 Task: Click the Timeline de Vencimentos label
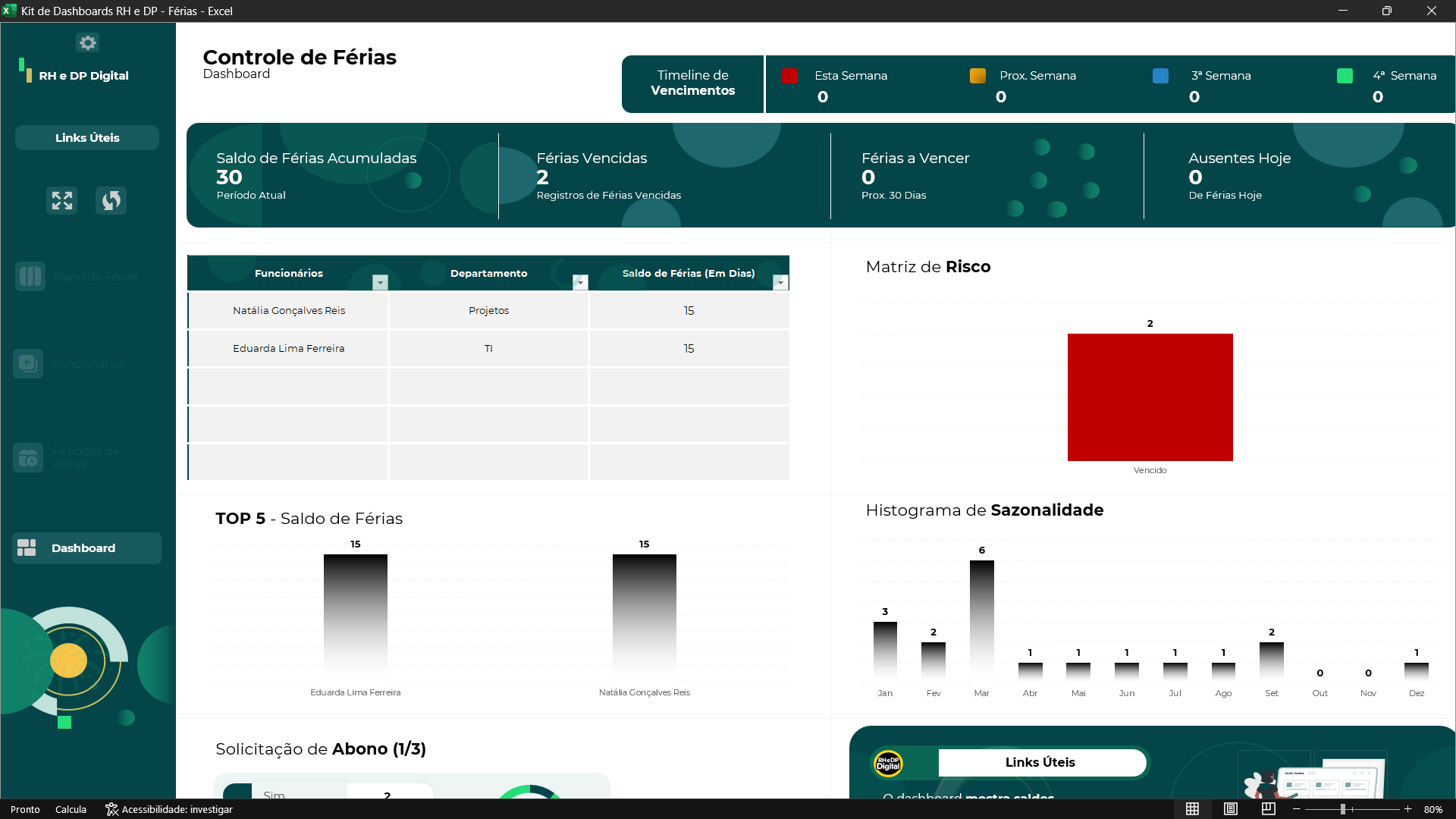[x=692, y=83]
